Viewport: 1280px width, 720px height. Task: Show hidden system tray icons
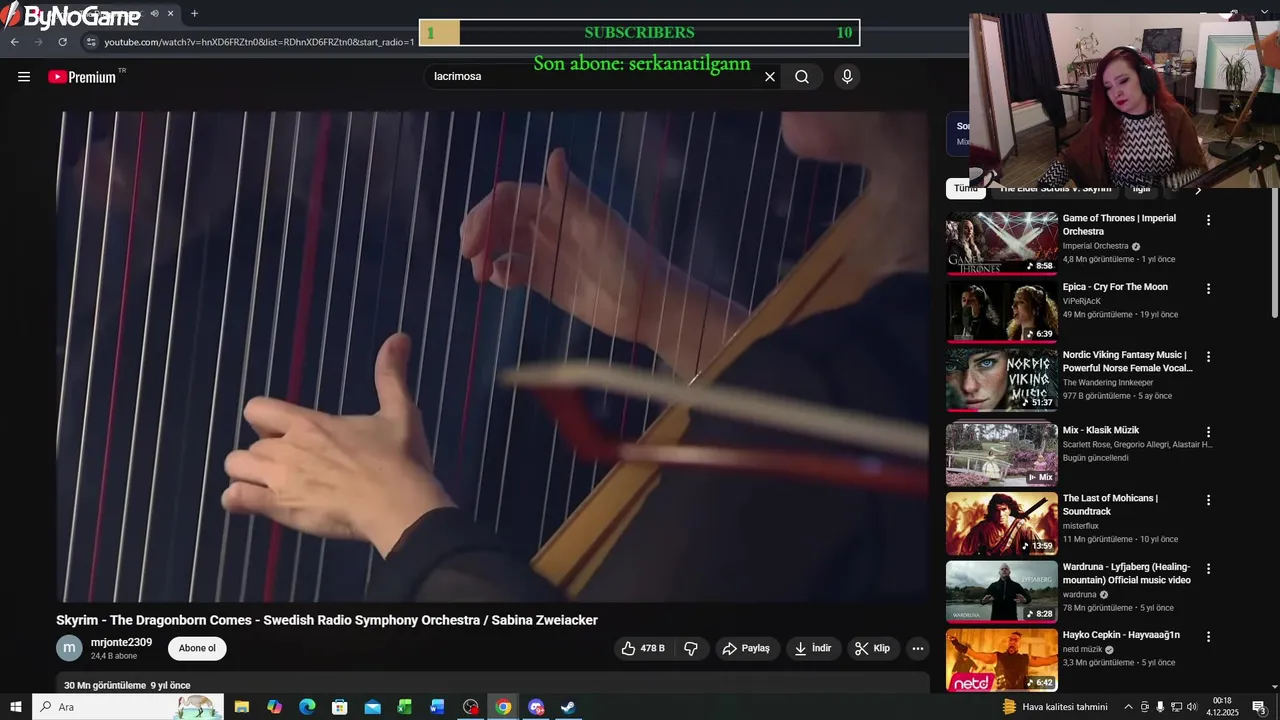1129,707
